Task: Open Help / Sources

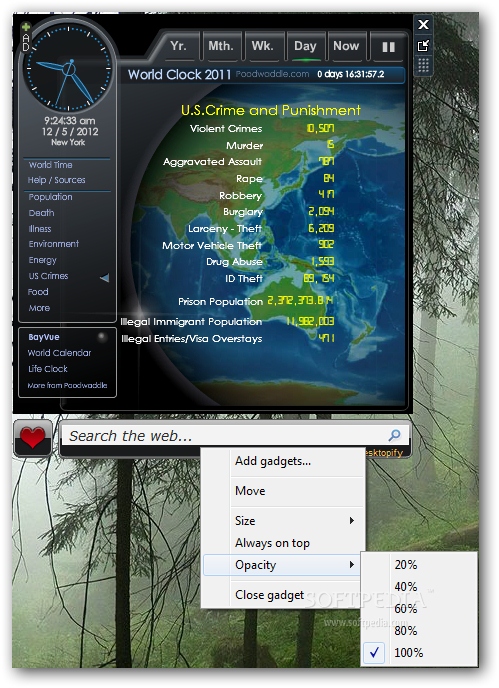Action: tap(56, 180)
